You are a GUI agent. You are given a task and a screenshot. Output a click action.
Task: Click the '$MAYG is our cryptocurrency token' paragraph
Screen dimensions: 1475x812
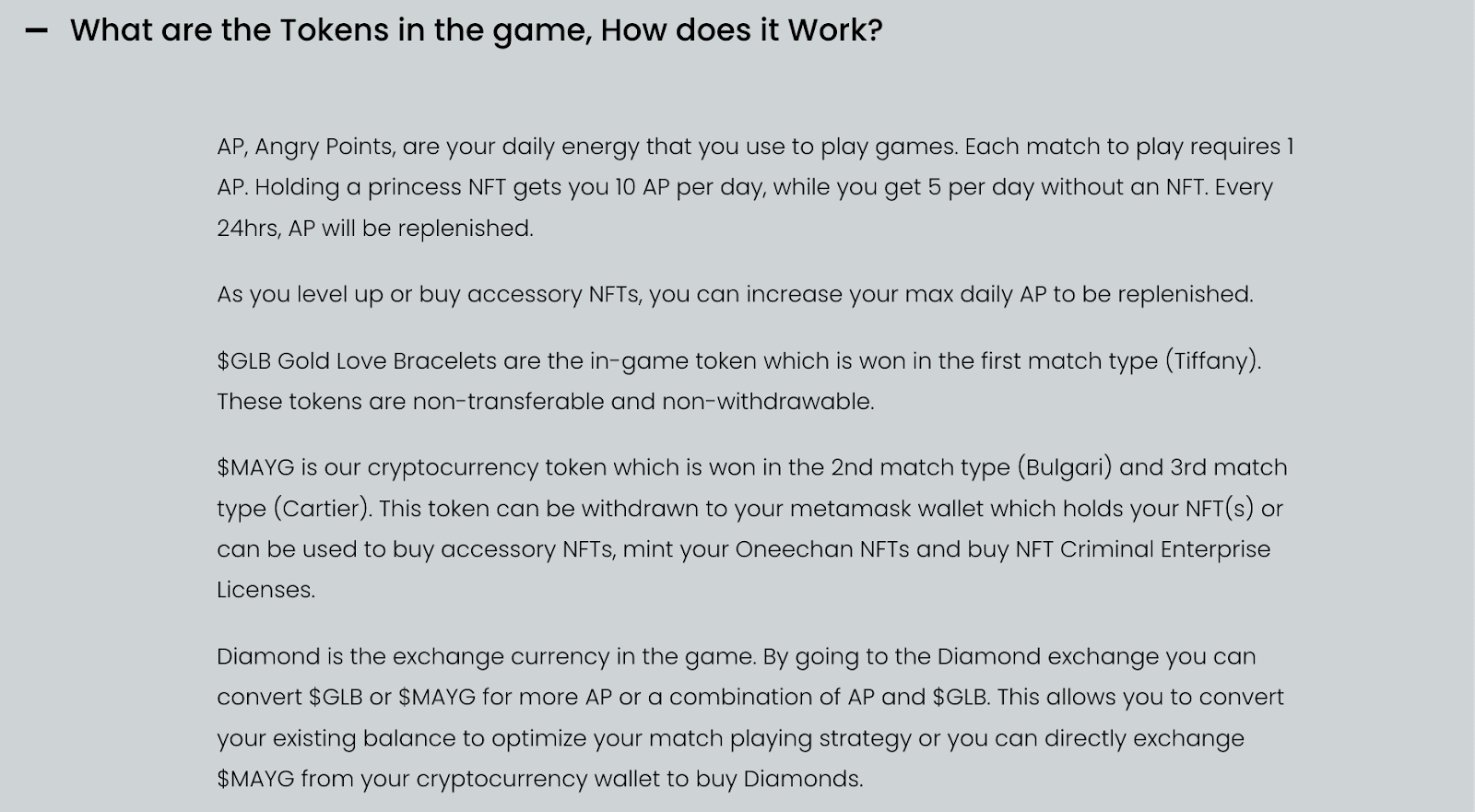point(751,528)
